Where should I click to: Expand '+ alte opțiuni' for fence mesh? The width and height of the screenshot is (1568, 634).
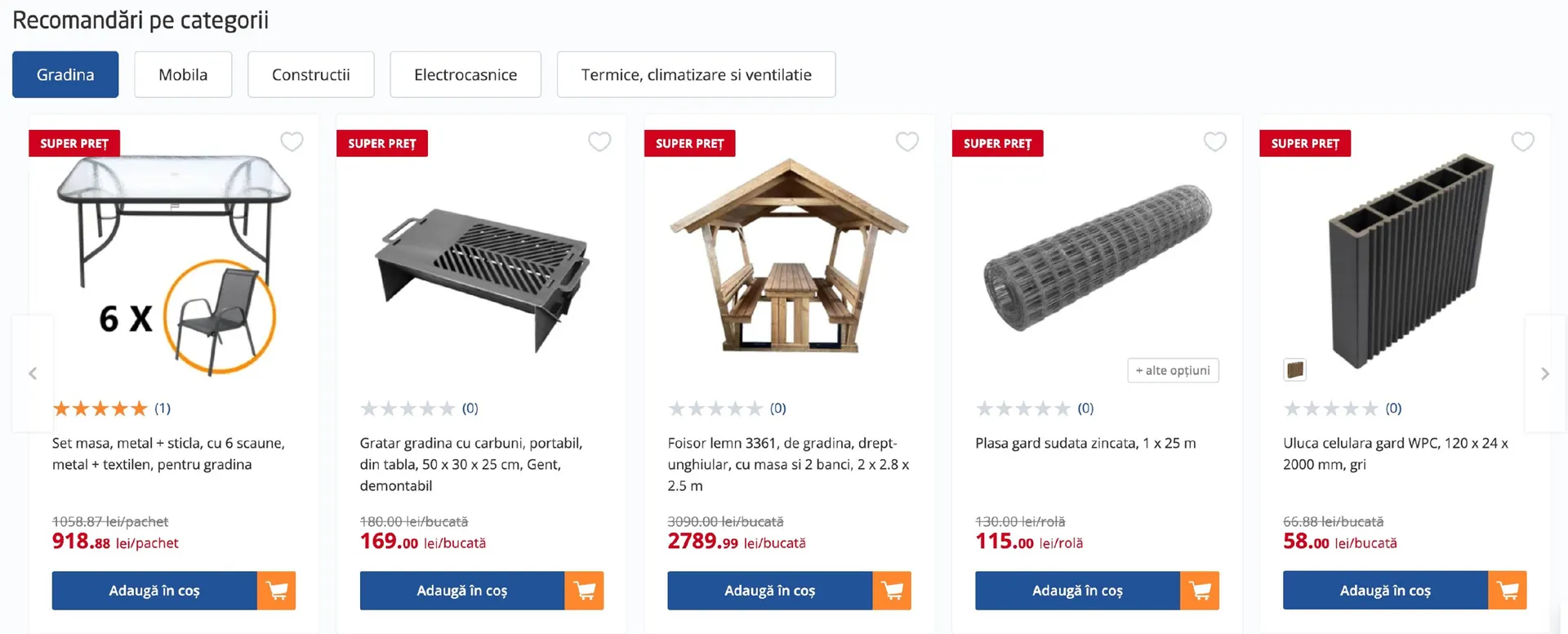pyautogui.click(x=1173, y=370)
